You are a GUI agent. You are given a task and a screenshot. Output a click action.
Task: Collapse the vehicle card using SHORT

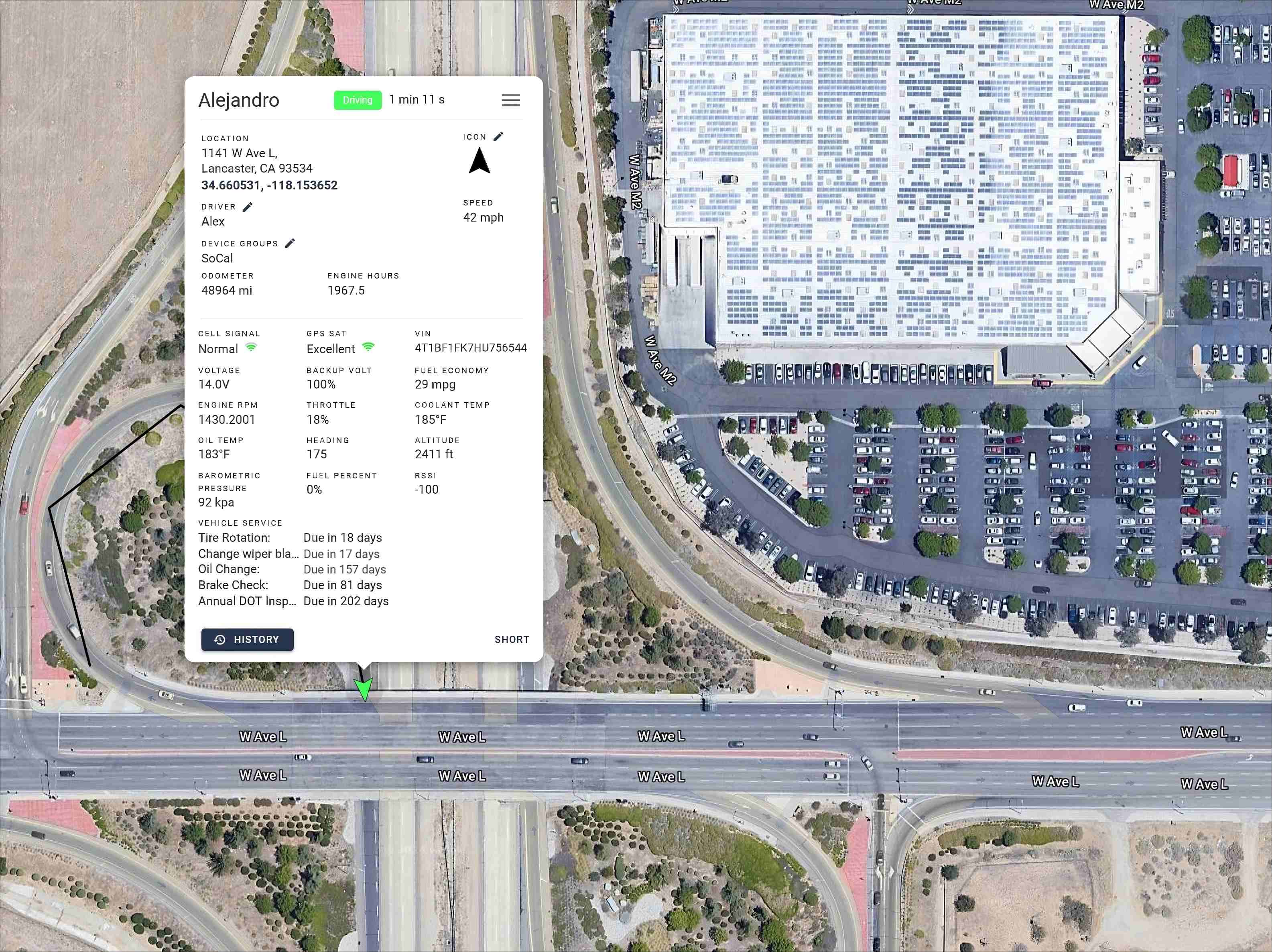click(511, 639)
